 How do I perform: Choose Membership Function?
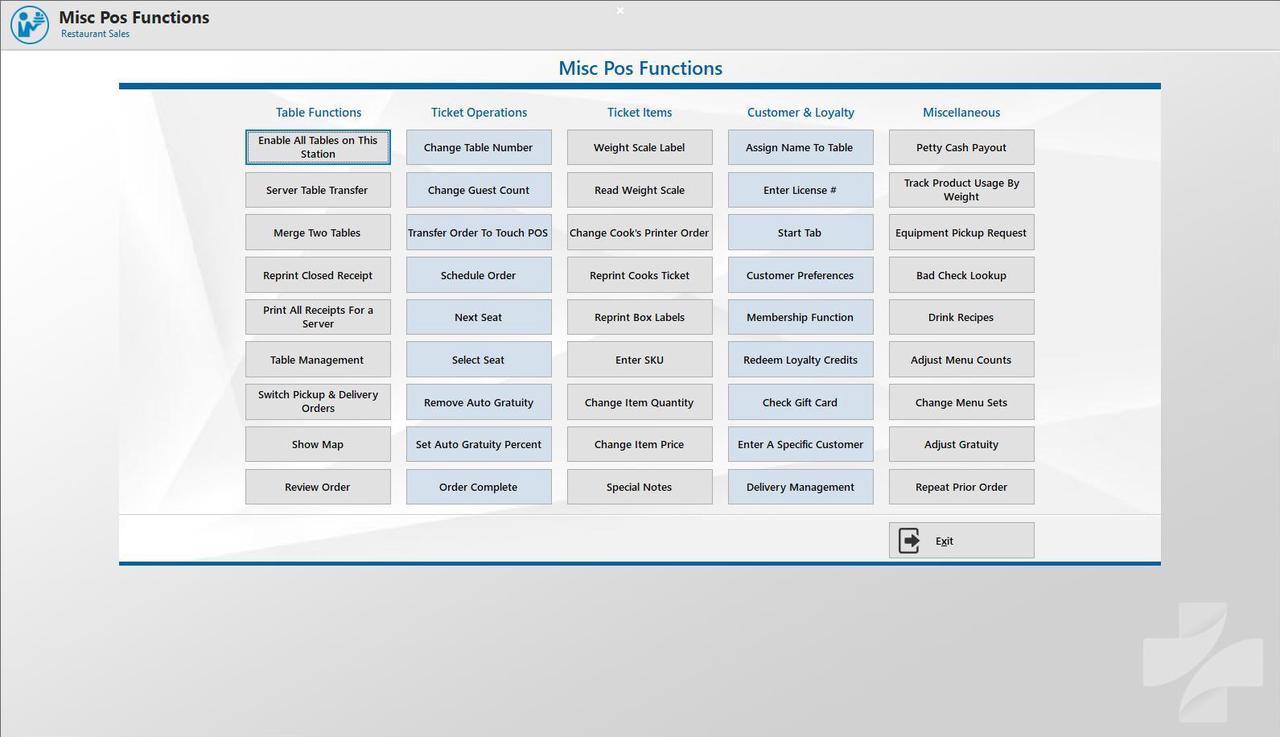[801, 317]
